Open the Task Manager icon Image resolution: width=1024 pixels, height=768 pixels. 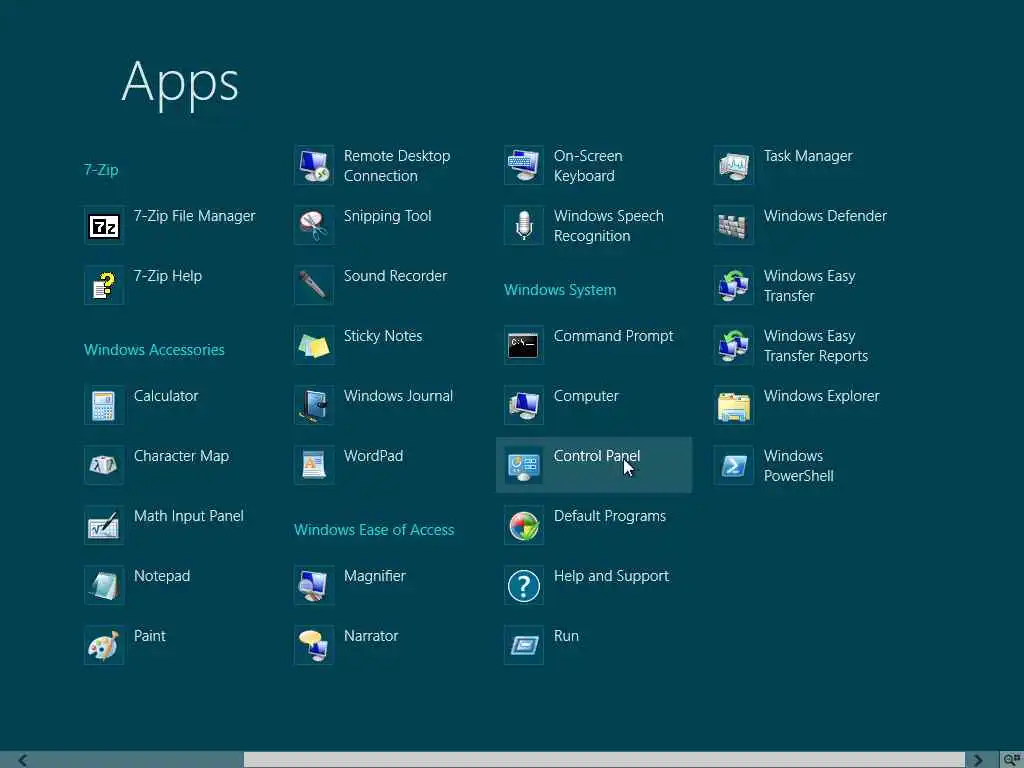(x=734, y=166)
